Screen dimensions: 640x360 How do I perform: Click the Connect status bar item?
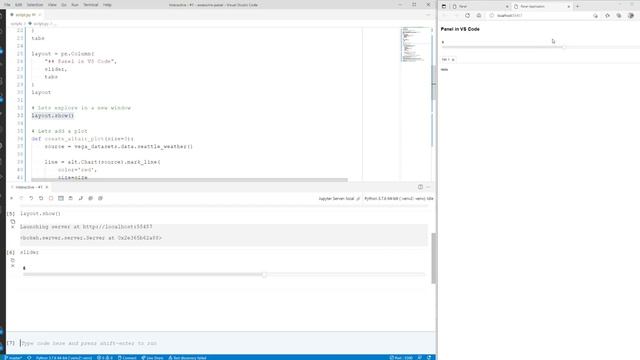click(x=127, y=358)
